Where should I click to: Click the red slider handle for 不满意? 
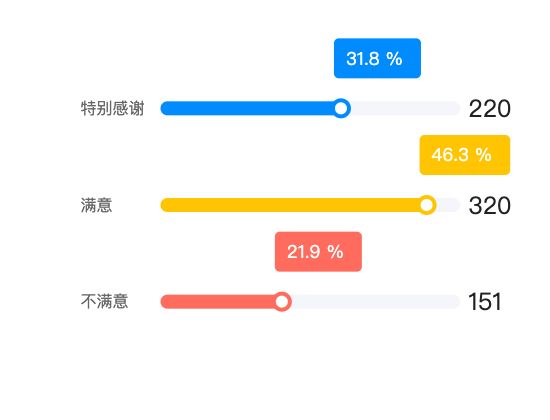tap(282, 301)
